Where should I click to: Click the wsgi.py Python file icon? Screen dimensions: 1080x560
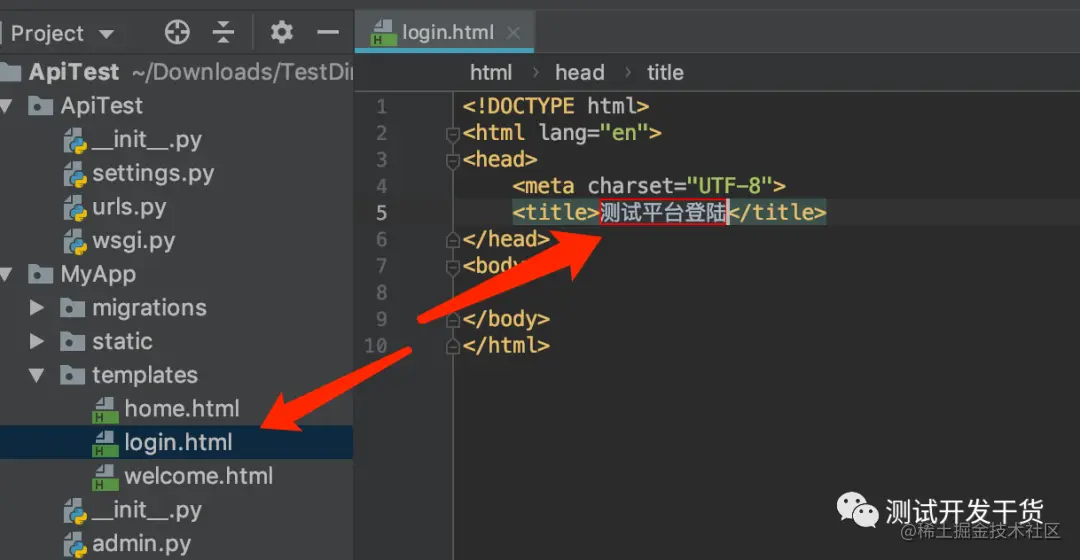point(75,242)
